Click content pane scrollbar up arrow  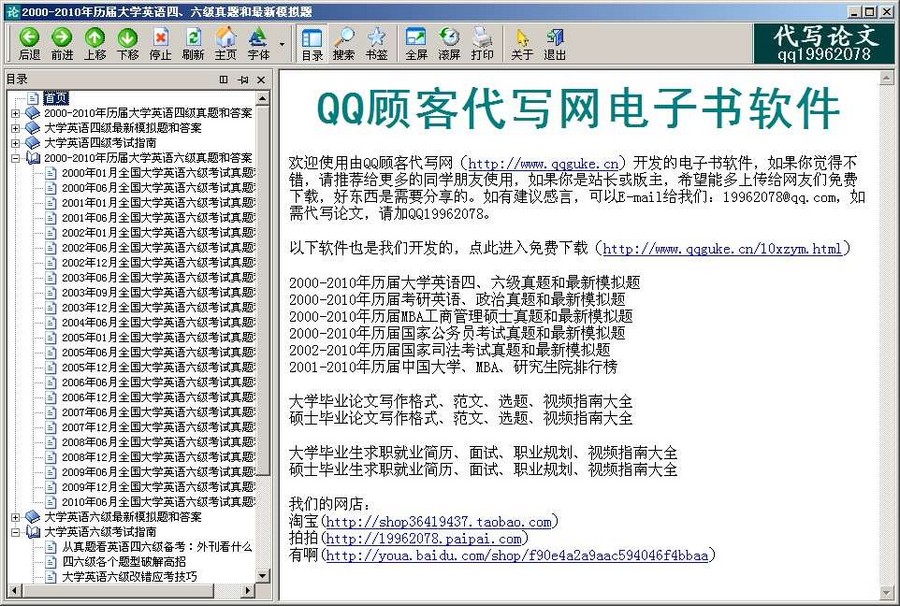coord(886,77)
